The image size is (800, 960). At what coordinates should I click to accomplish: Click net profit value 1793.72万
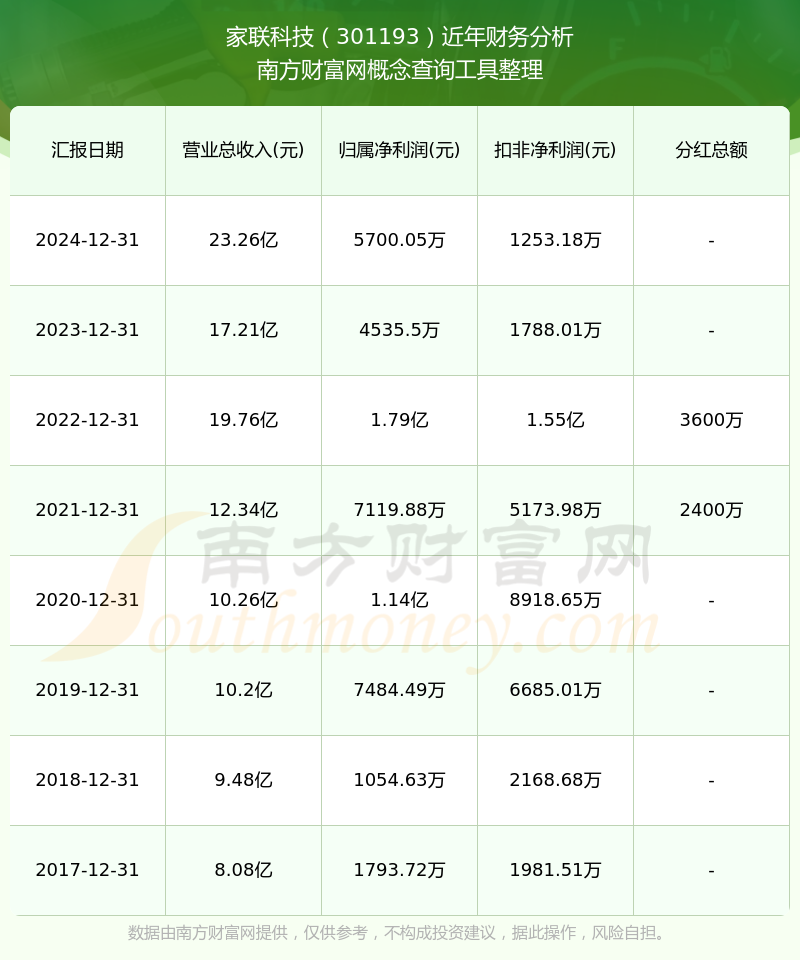pos(400,870)
